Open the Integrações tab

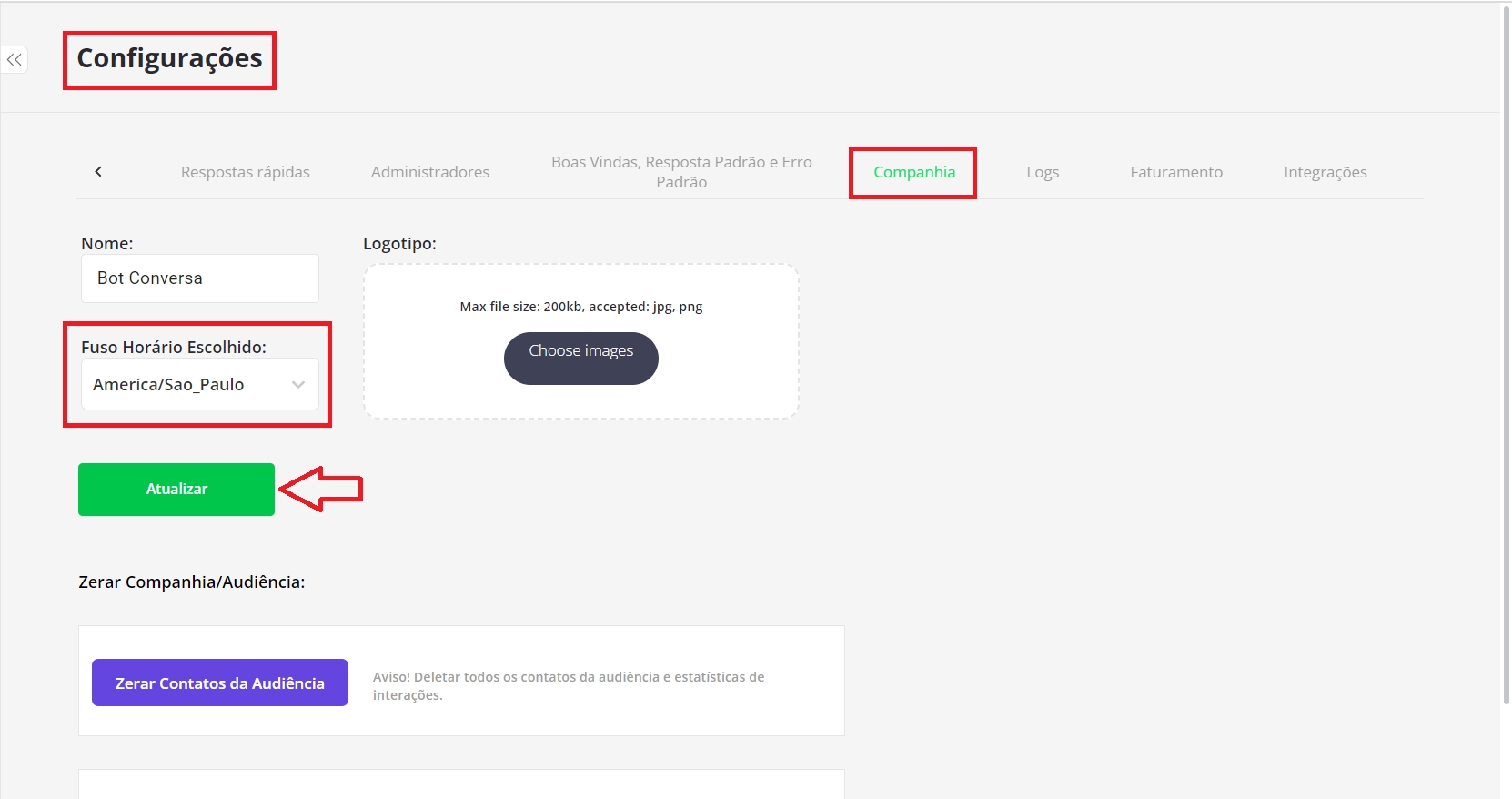(1325, 172)
